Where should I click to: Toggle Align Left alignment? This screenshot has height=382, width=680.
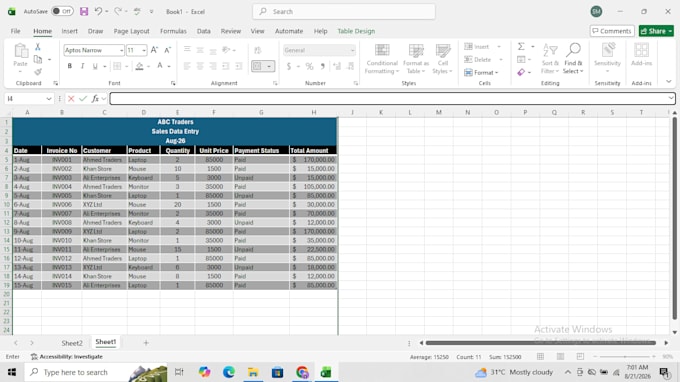tap(187, 66)
